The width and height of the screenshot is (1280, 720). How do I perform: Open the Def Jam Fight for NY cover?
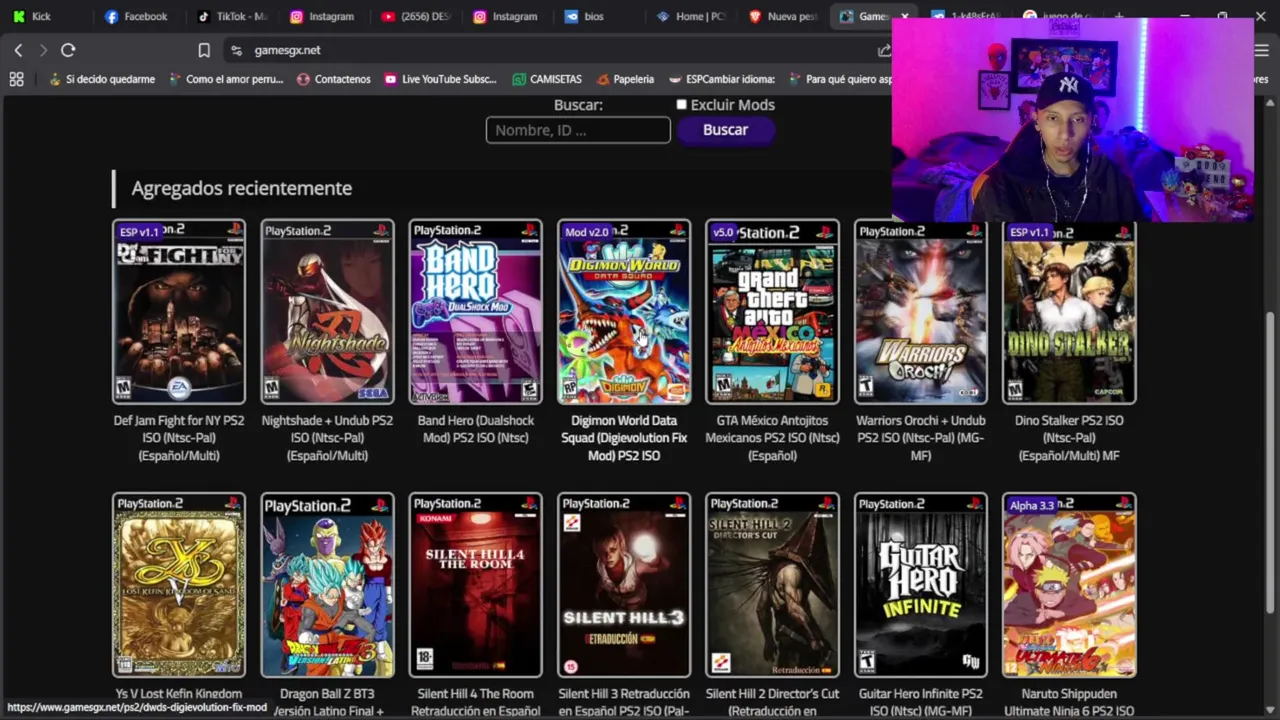pyautogui.click(x=179, y=312)
